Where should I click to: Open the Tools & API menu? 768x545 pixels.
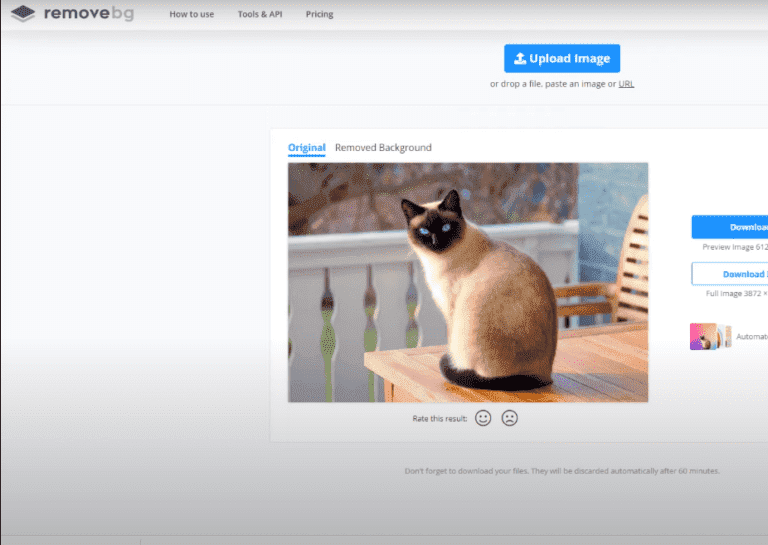259,15
